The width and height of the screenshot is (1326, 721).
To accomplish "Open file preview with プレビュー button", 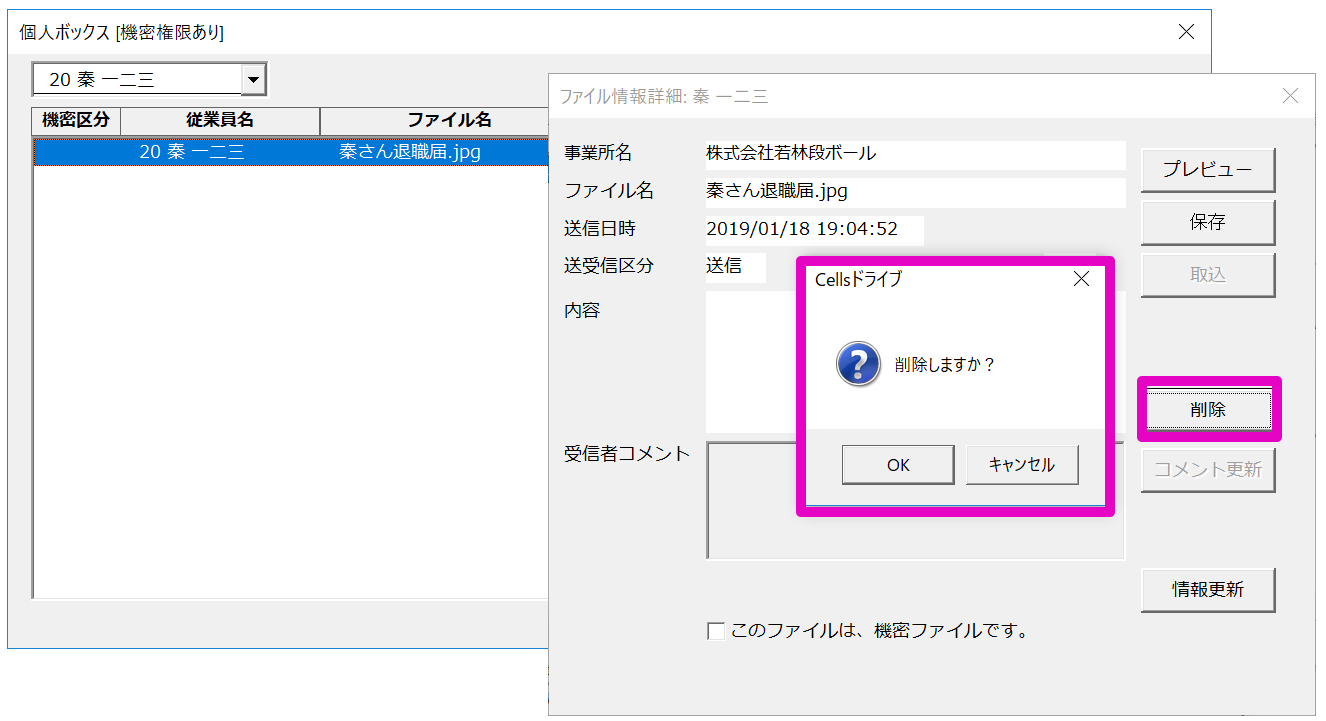I will 1207,170.
